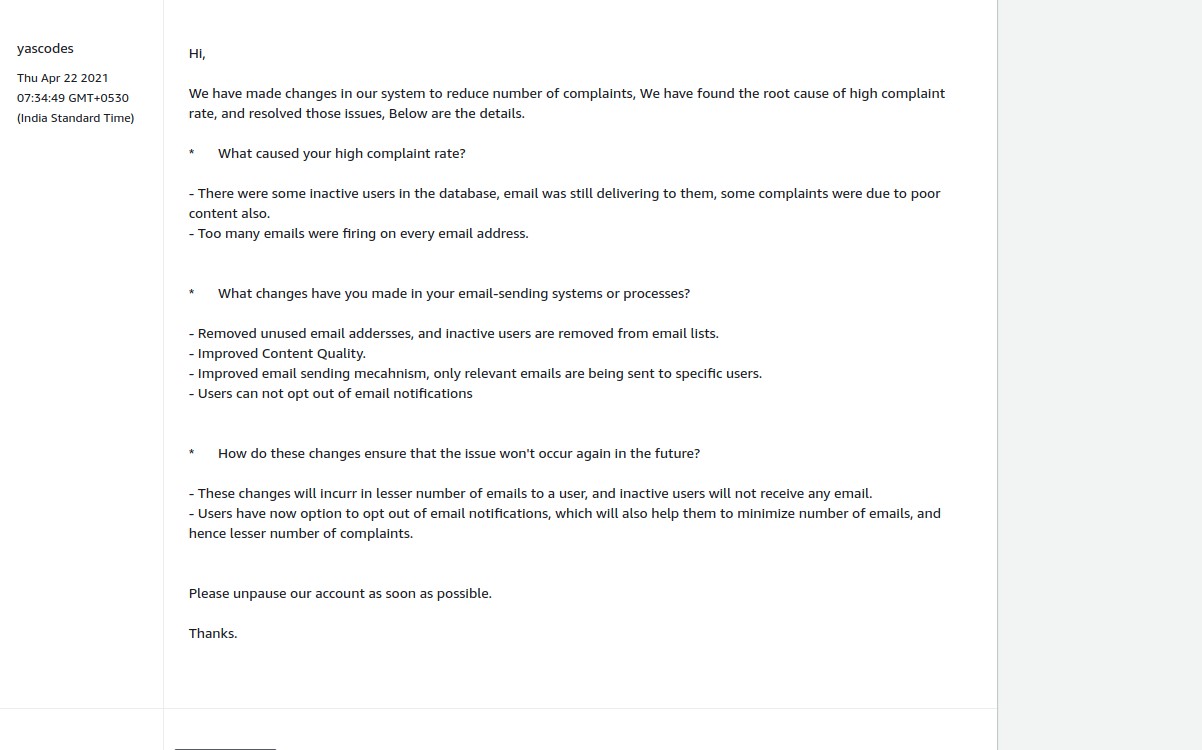This screenshot has height=750, width=1202.
Task: Click the button partially visible below the message
Action: tap(225, 746)
